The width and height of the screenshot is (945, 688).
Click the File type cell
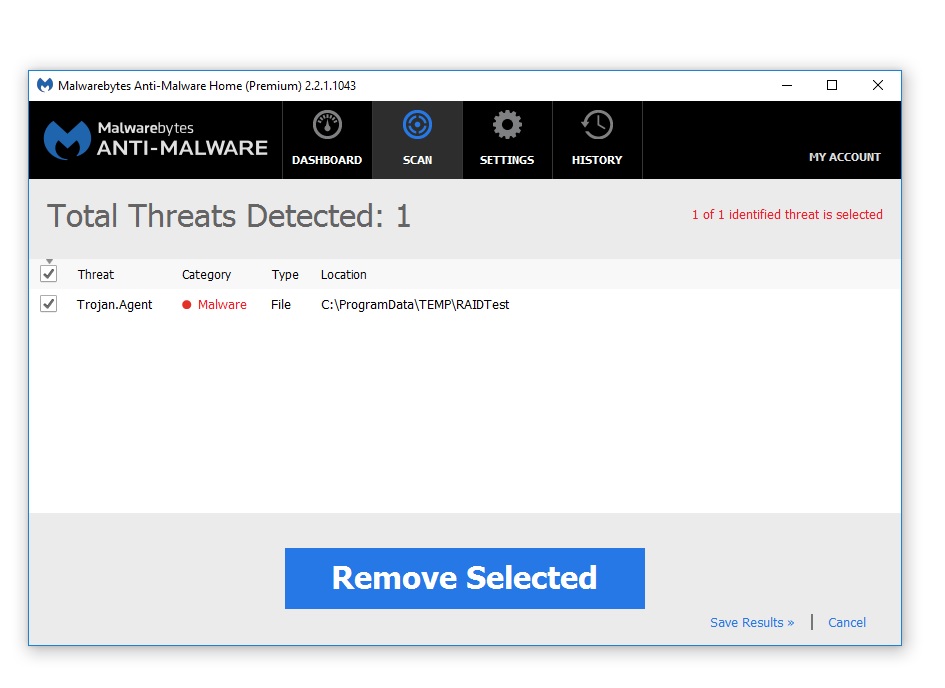[281, 305]
